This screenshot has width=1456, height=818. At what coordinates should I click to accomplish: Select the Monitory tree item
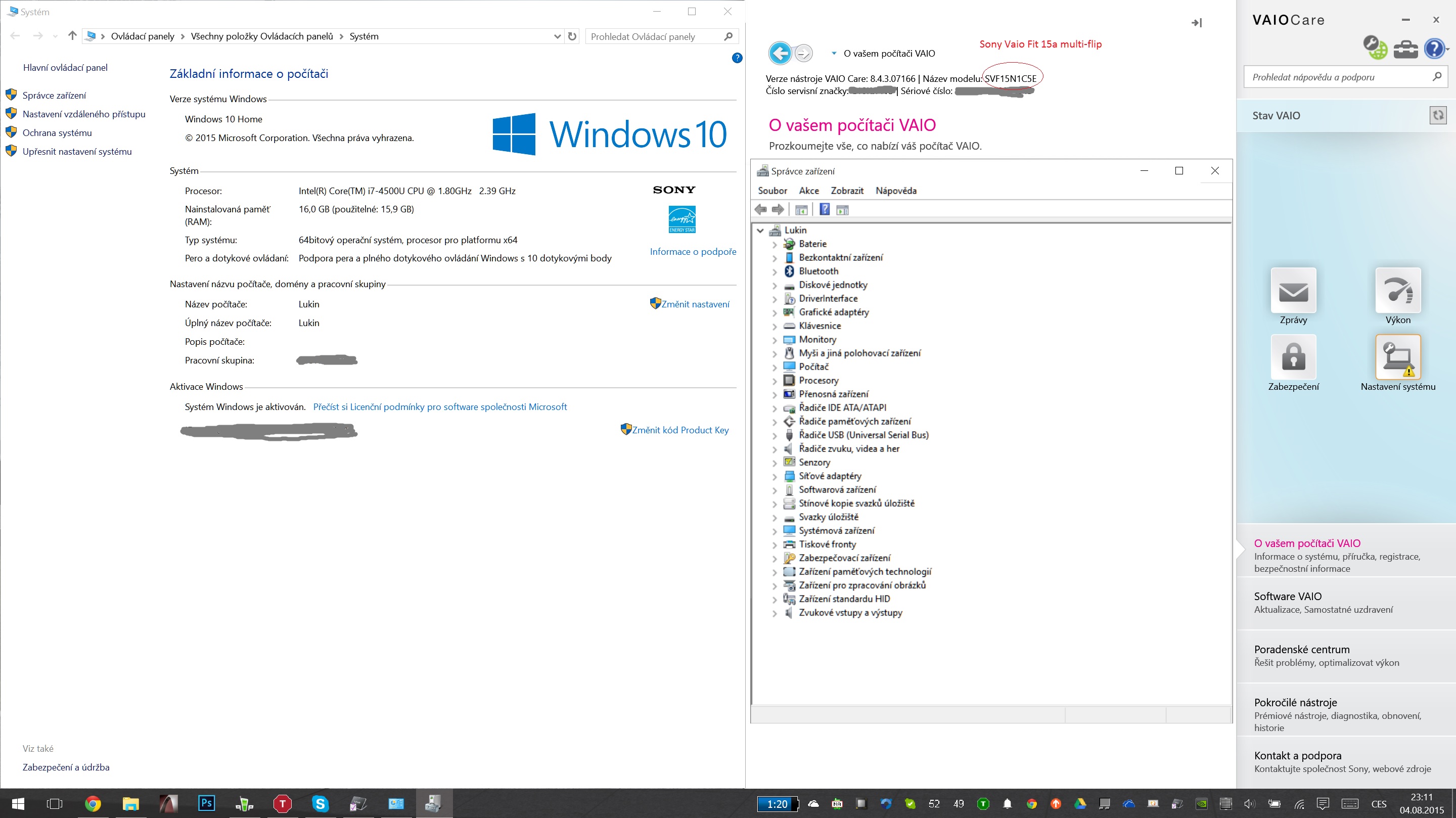817,339
